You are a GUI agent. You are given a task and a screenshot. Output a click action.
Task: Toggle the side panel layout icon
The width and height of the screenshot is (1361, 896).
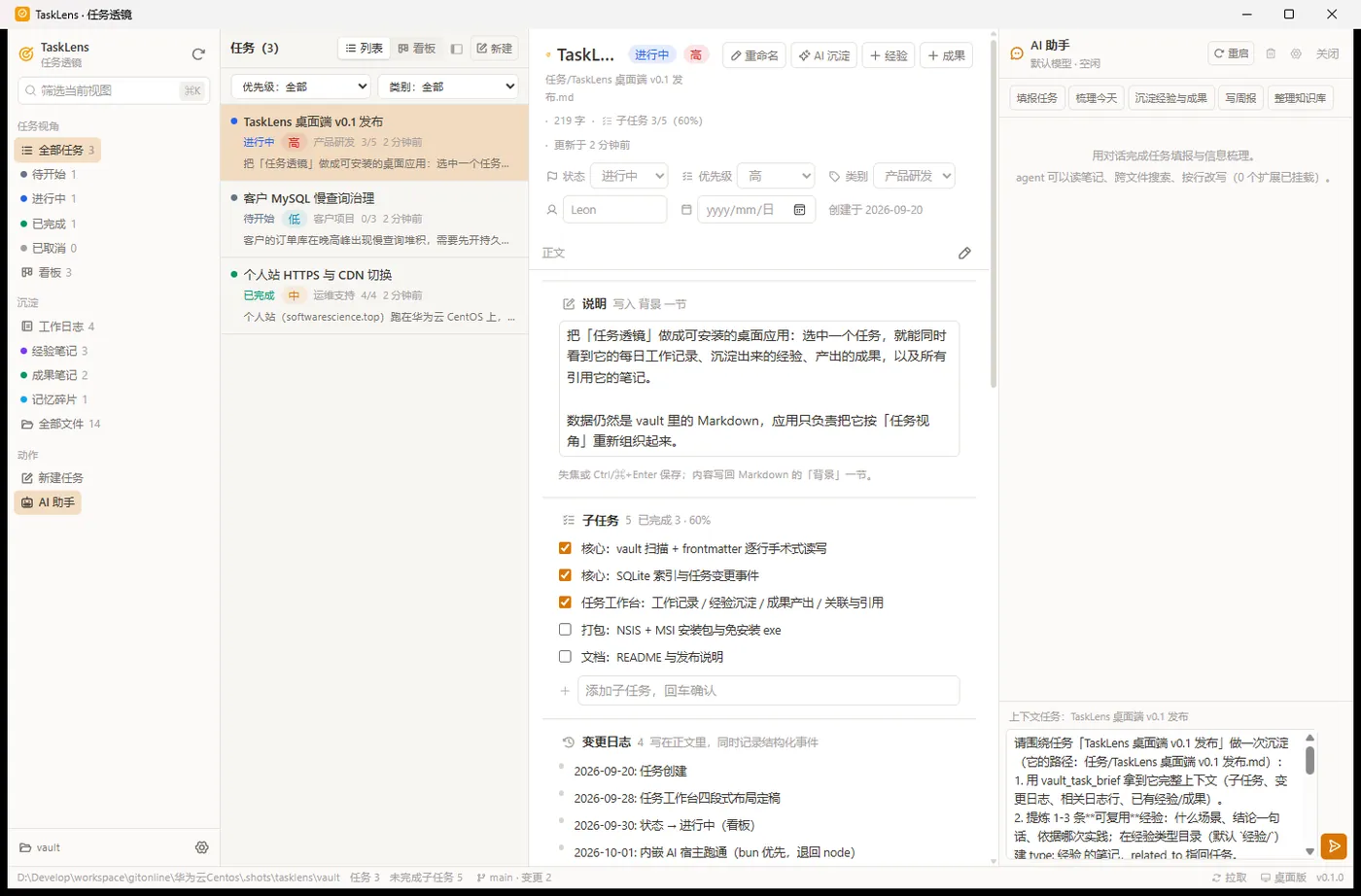coord(456,49)
